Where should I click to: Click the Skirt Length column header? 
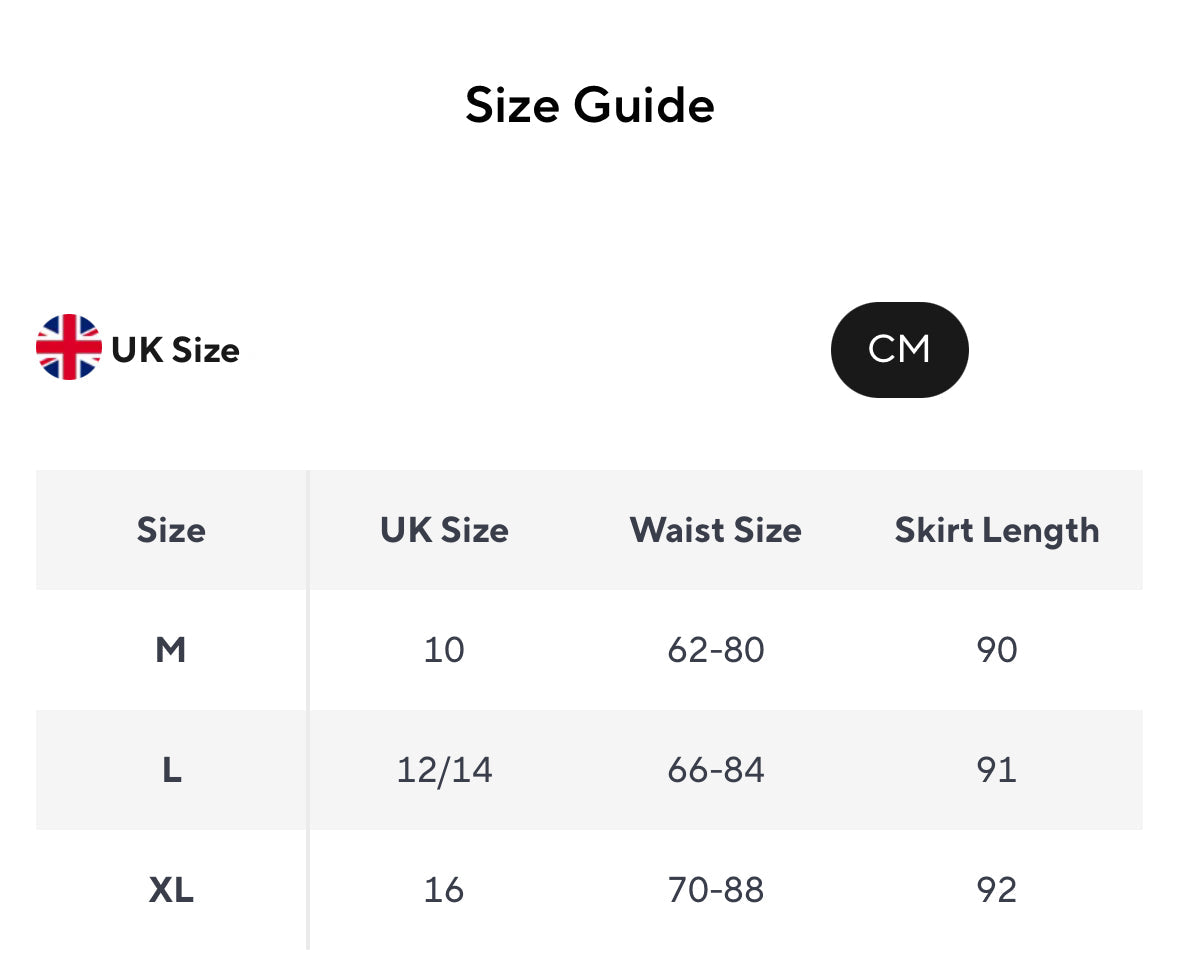tap(996, 530)
